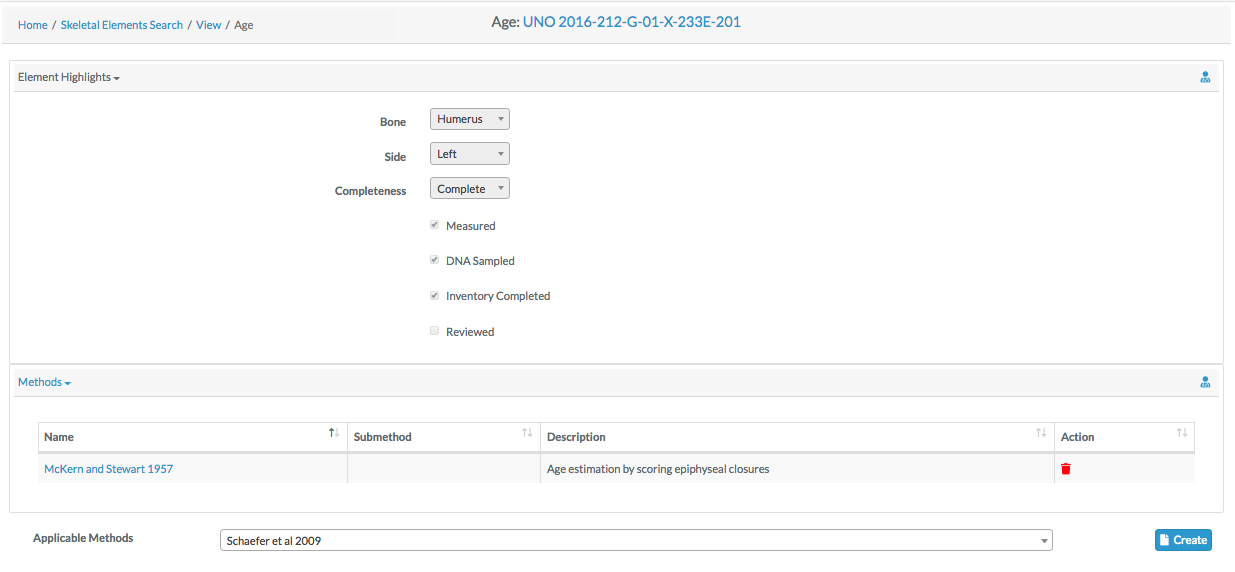Collapse the Methods section header
The height and width of the screenshot is (572, 1235).
(x=44, y=382)
